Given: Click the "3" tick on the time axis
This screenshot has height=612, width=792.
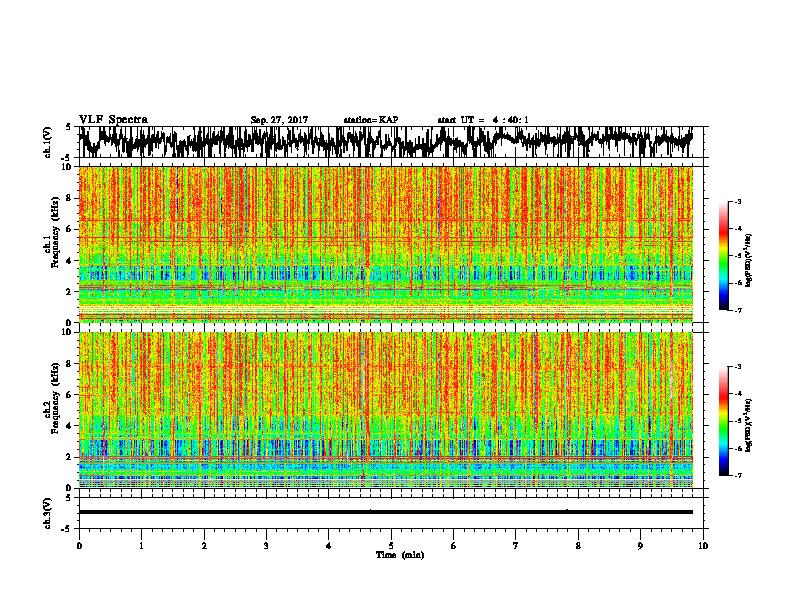Looking at the screenshot, I should (x=266, y=546).
